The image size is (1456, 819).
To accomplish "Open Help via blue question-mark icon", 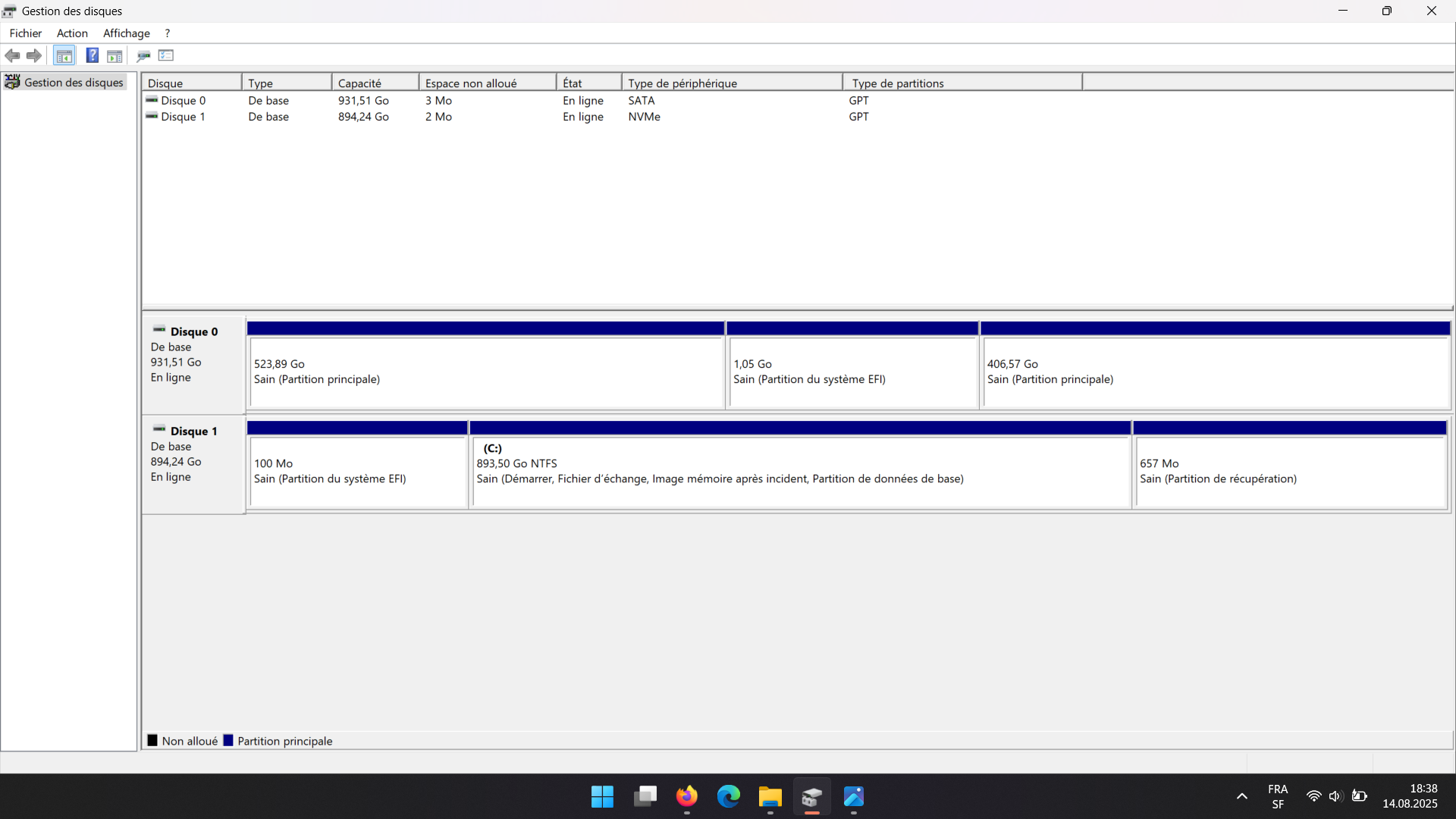I will point(92,55).
